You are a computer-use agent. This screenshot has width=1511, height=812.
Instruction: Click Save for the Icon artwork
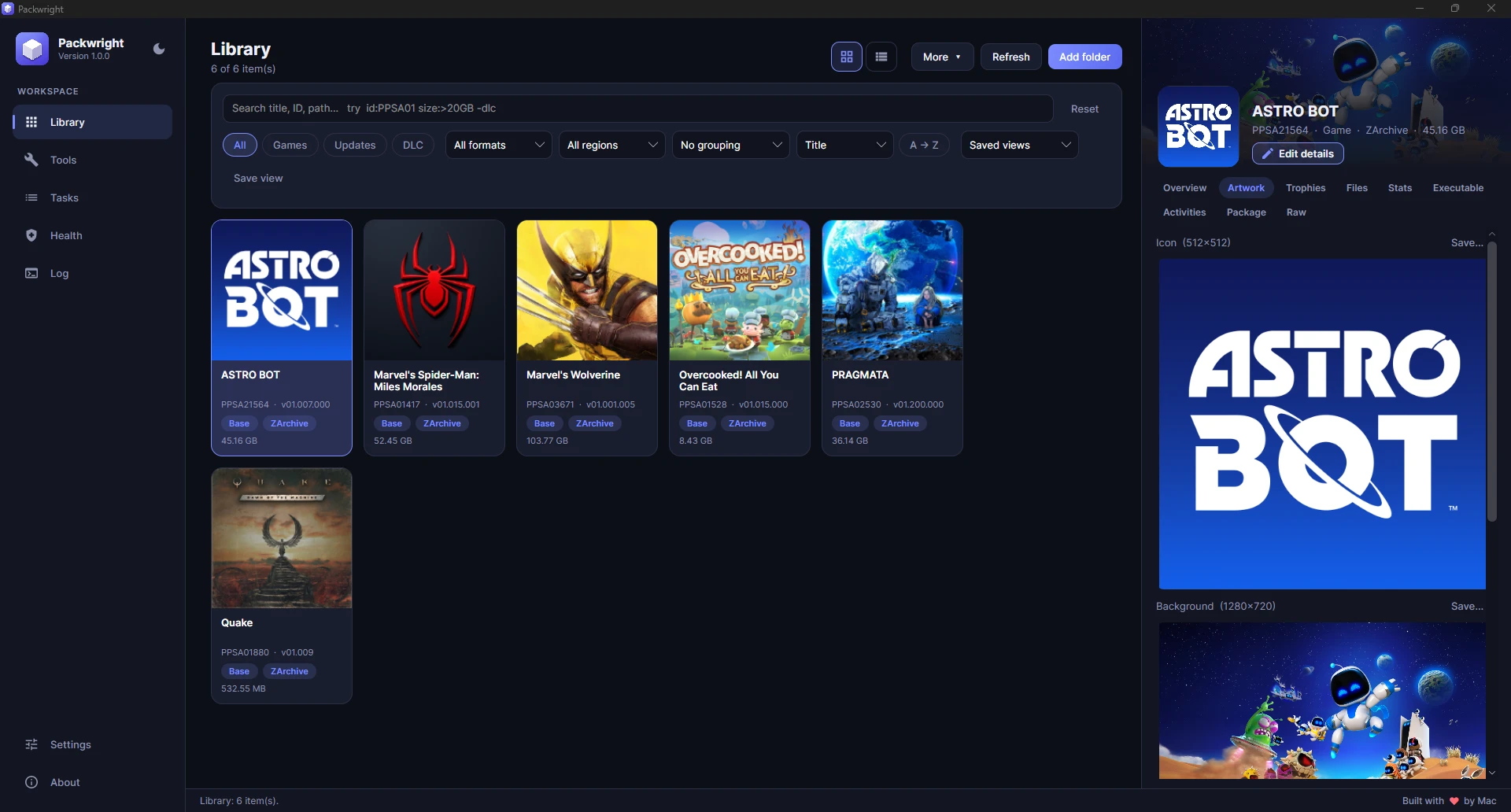(x=1467, y=242)
